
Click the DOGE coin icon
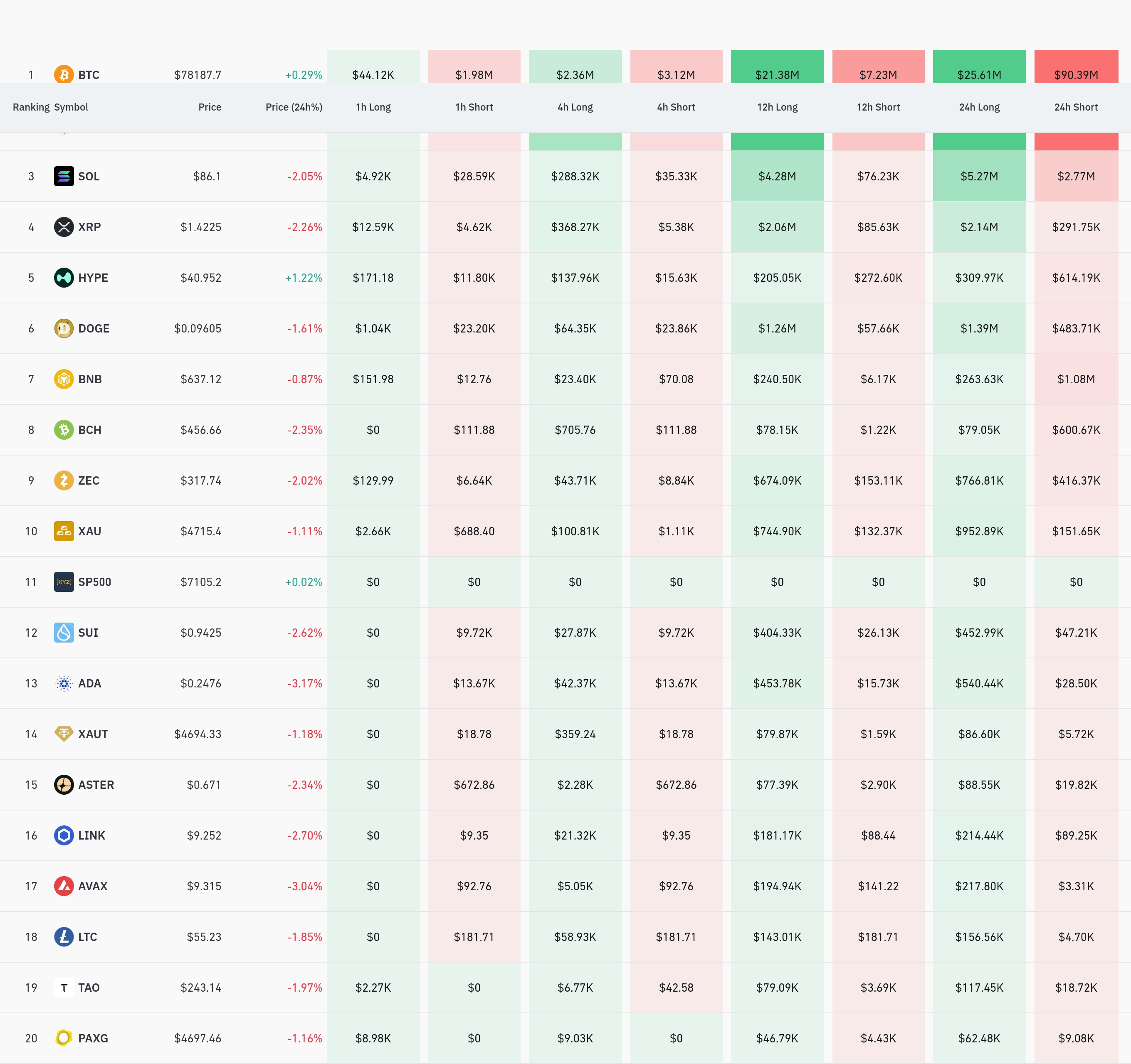click(x=64, y=328)
